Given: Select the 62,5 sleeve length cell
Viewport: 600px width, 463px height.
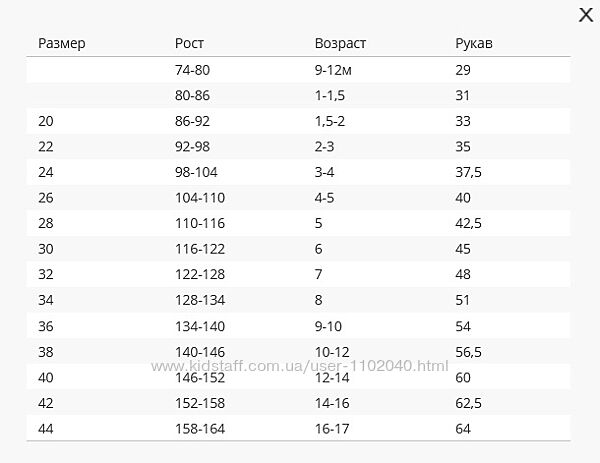Looking at the screenshot, I should click(x=468, y=402).
